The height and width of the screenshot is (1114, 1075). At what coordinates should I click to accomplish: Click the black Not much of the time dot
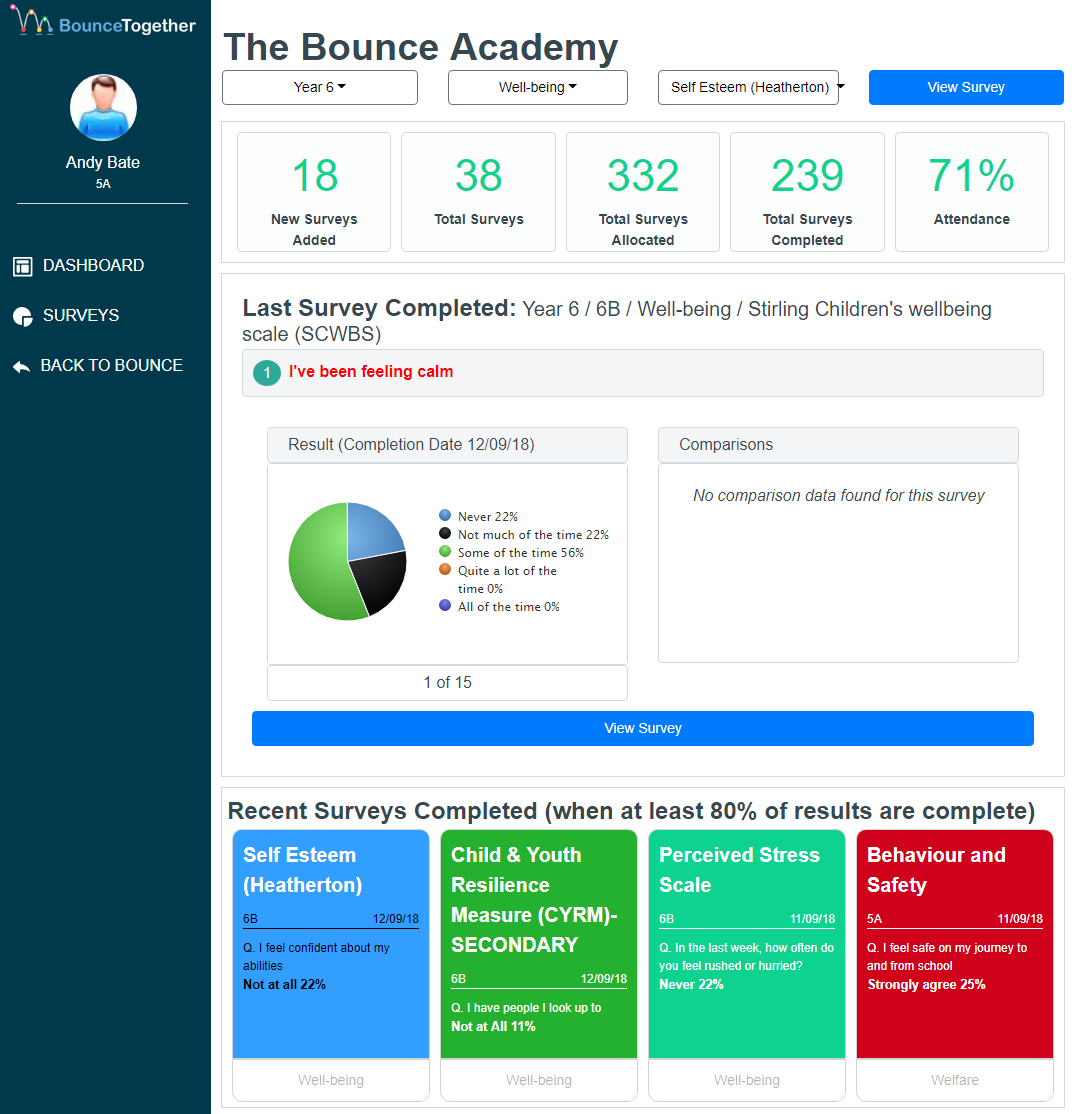click(x=445, y=533)
